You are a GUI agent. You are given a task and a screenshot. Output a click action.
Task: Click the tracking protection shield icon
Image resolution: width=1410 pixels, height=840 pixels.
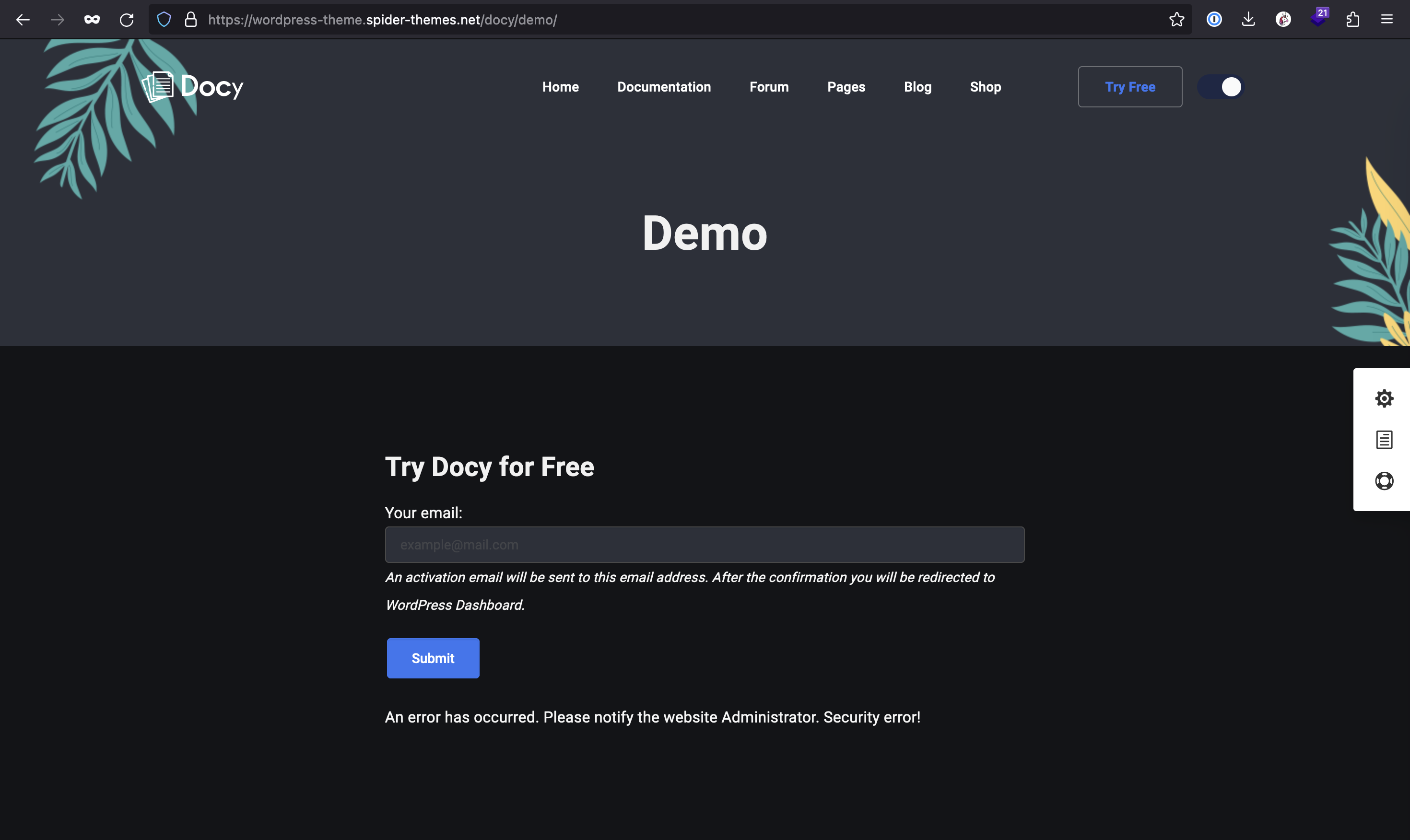click(164, 20)
